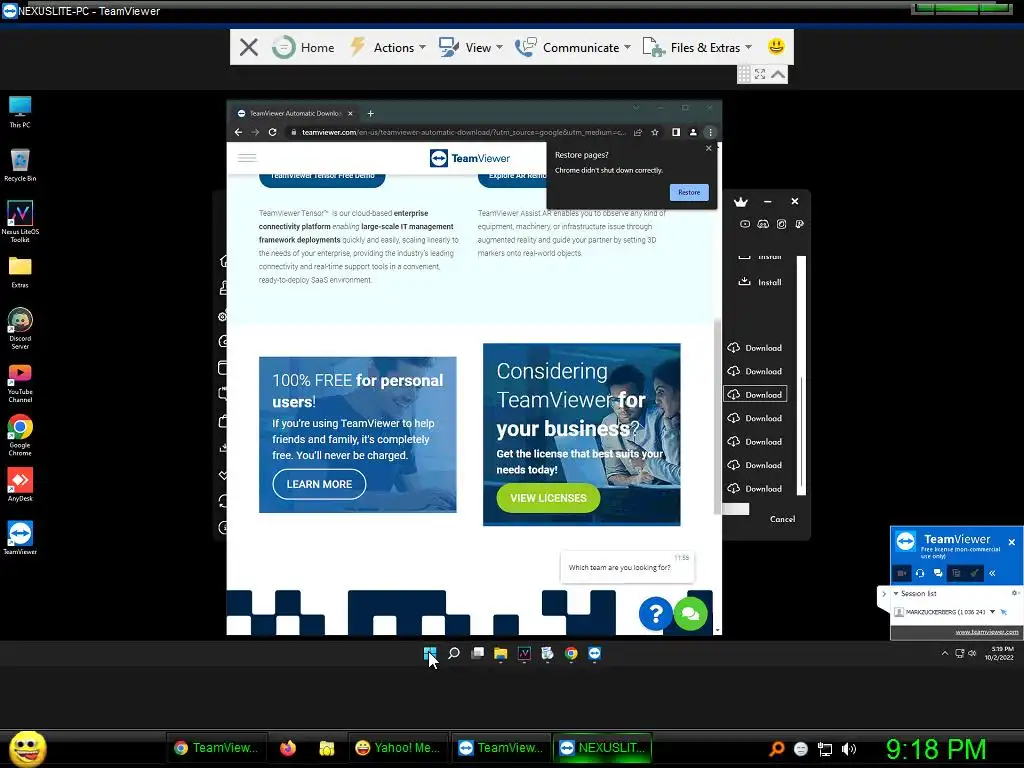Click the webpage vertical scrollbar in Chrome
Screen dimensions: 1024x768
tap(718, 416)
